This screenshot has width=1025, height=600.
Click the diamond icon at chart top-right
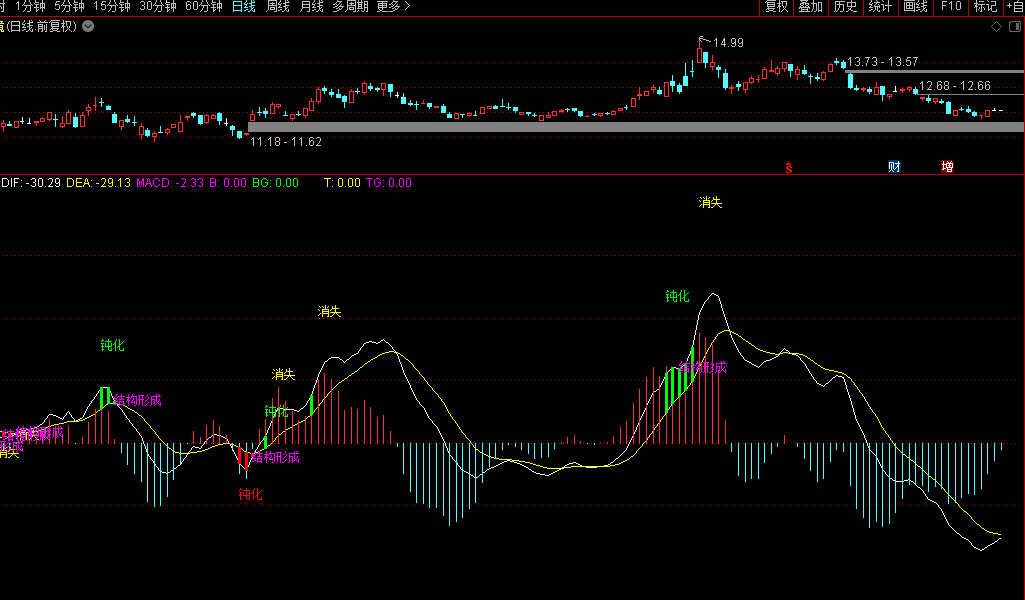[x=995, y=27]
